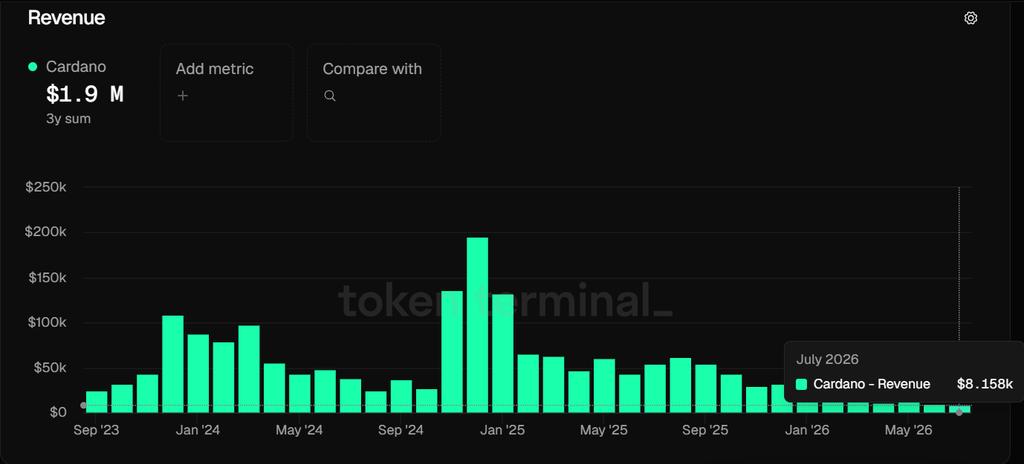
Task: Click the $150k y-axis label
Action: click(46, 278)
